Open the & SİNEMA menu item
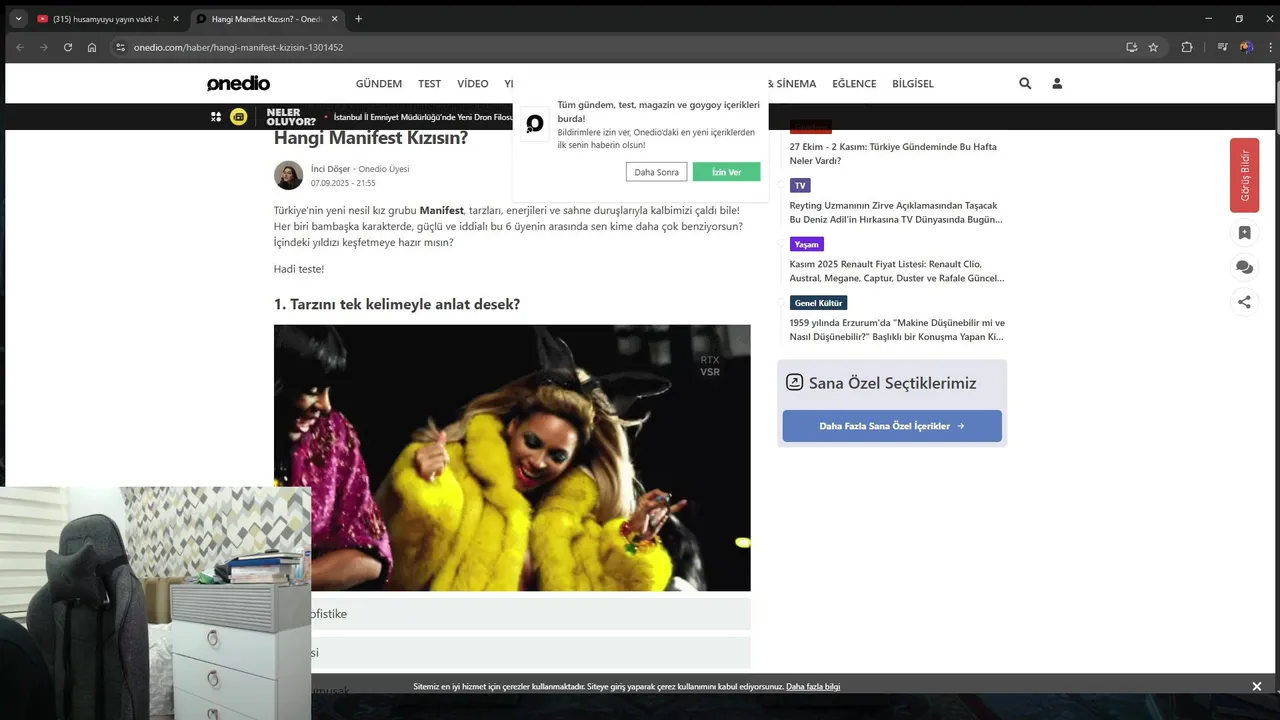Viewport: 1280px width, 720px height. click(x=792, y=84)
